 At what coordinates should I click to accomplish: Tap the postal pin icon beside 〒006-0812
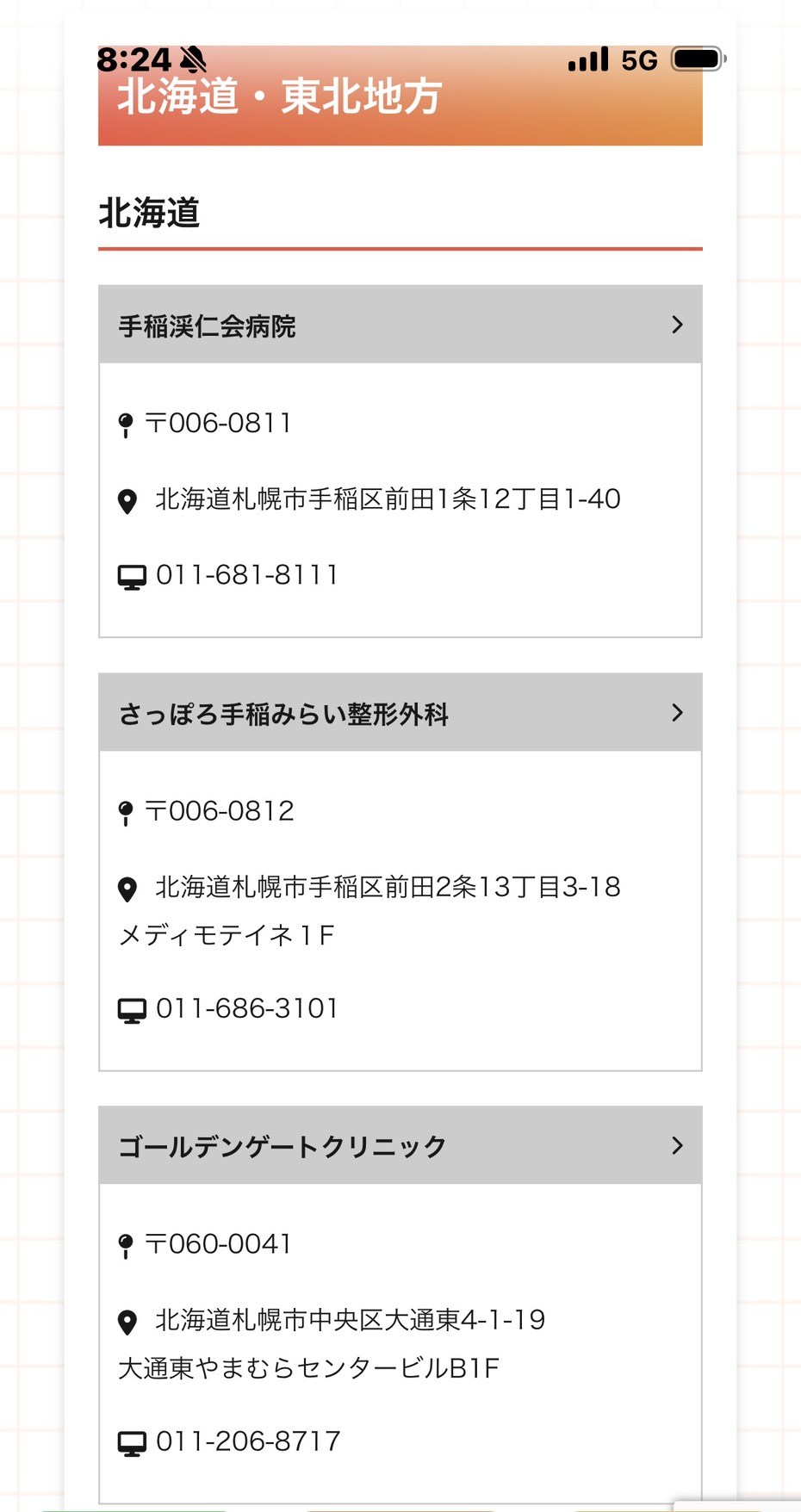click(126, 812)
